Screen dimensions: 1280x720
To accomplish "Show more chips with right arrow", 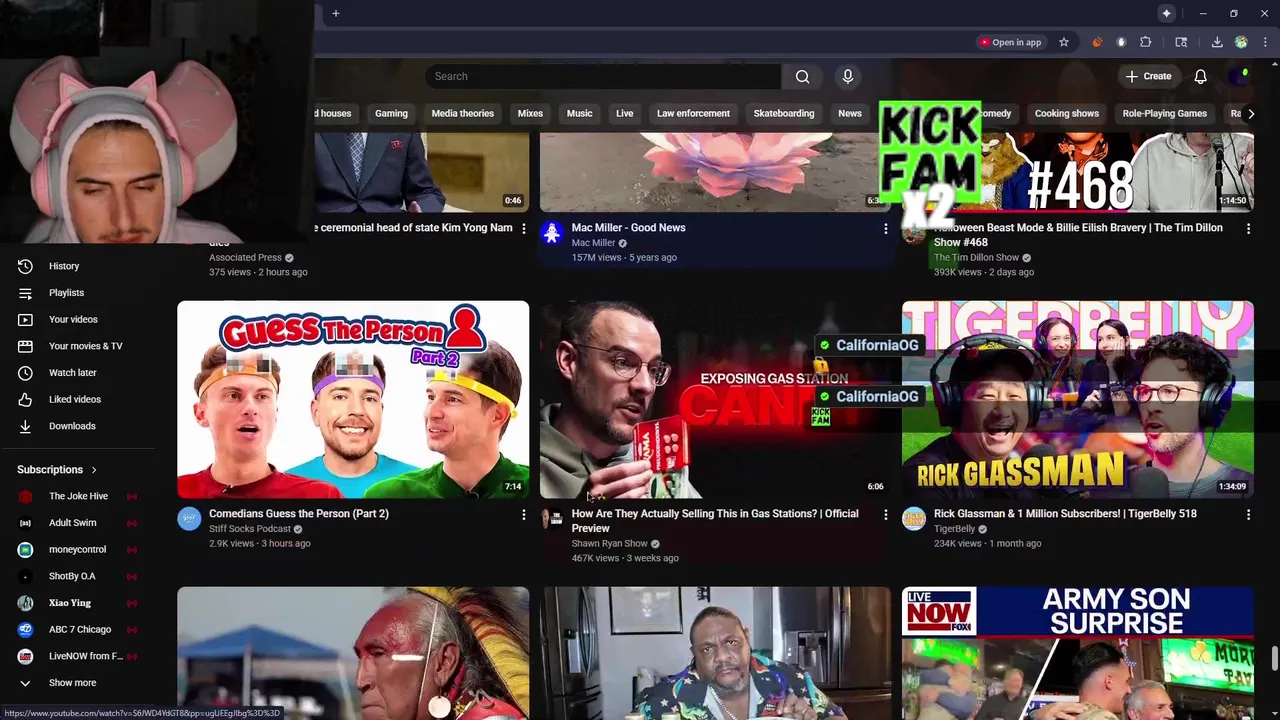I will tap(1250, 113).
